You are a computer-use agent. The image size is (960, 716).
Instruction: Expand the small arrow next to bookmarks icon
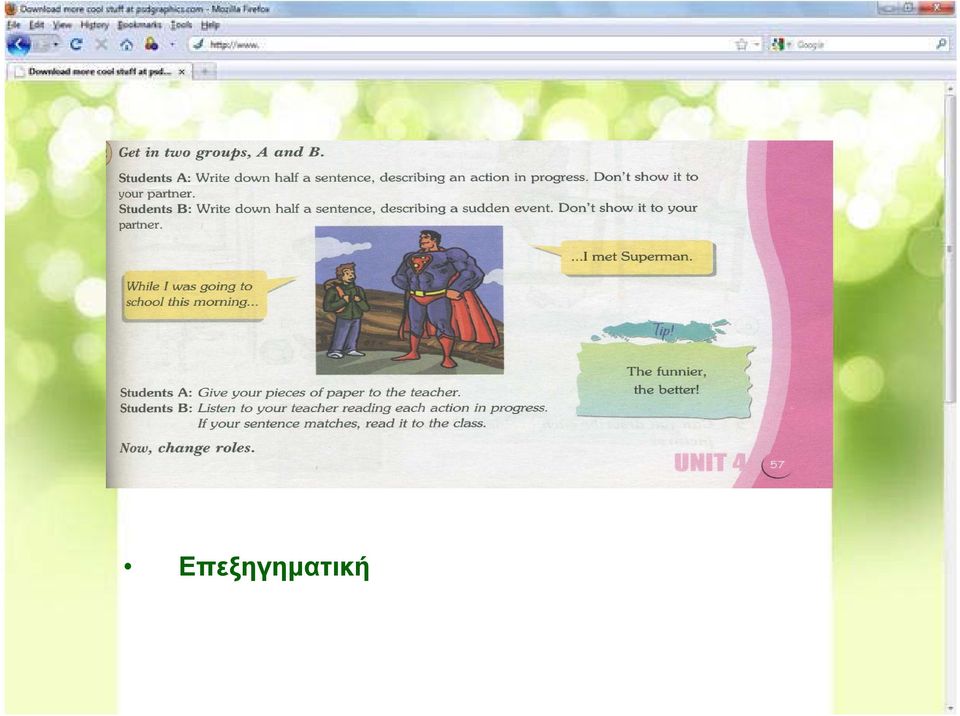[x=172, y=45]
